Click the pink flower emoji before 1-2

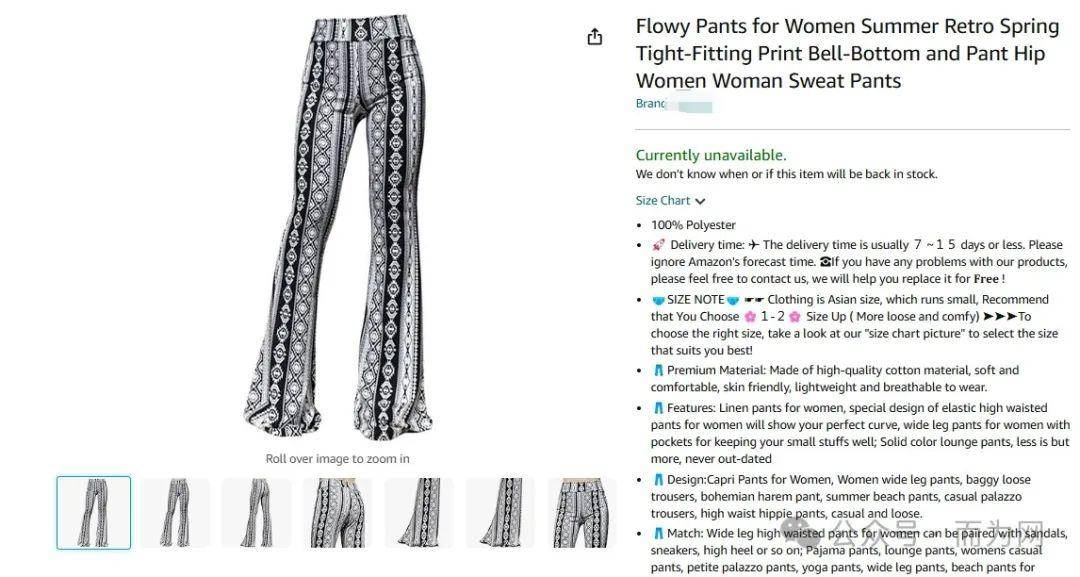(750, 317)
